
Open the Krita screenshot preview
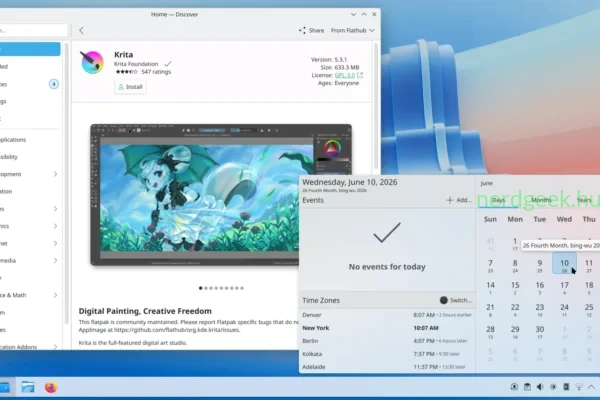pyautogui.click(x=221, y=194)
